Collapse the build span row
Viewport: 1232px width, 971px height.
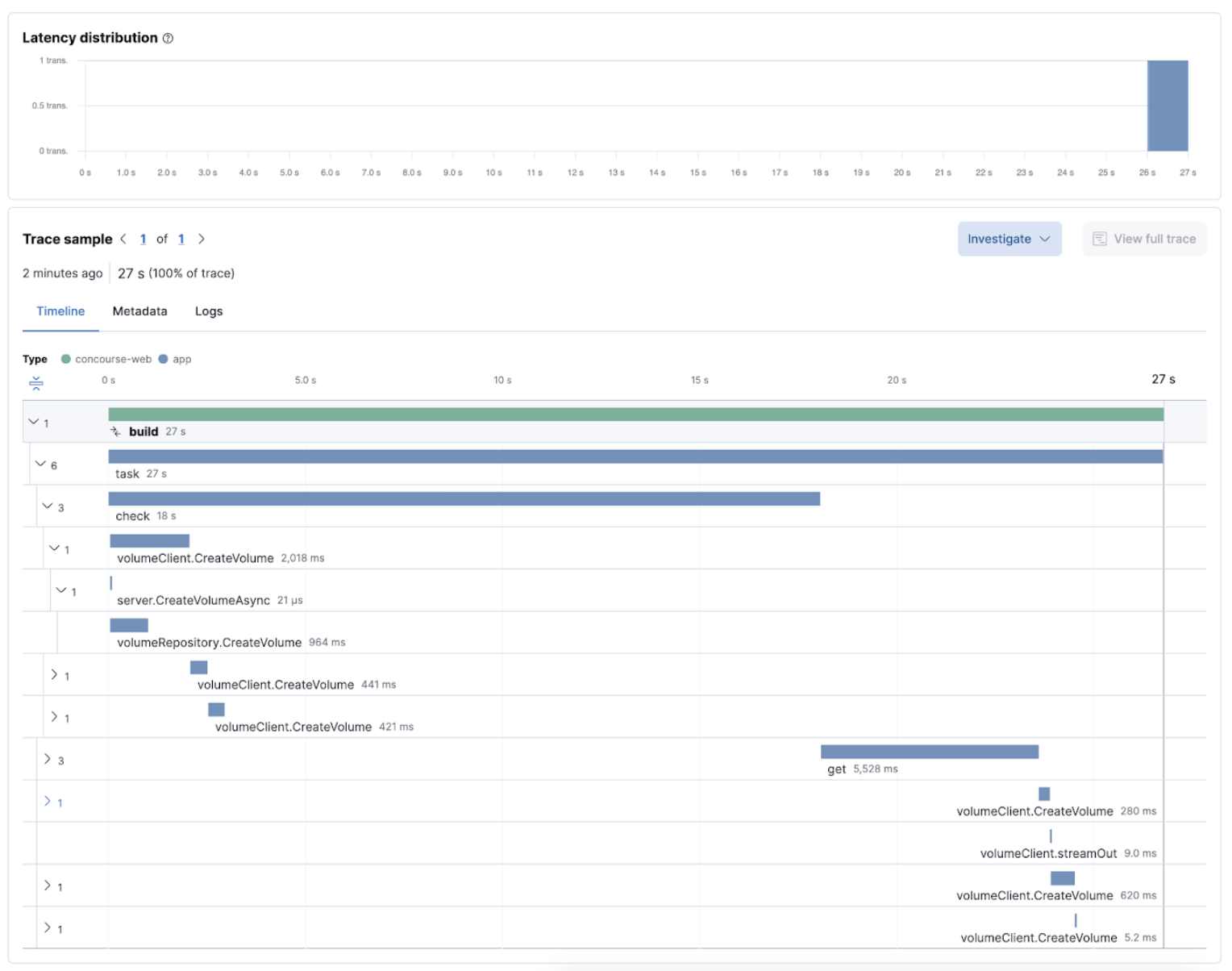[34, 421]
